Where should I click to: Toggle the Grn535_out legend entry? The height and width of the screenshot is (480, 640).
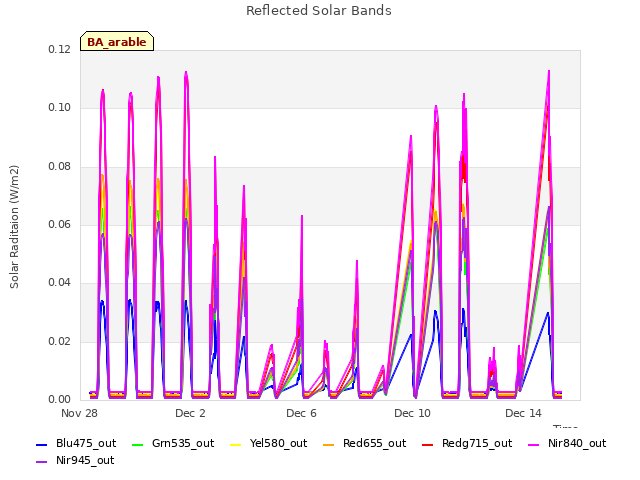(173, 444)
